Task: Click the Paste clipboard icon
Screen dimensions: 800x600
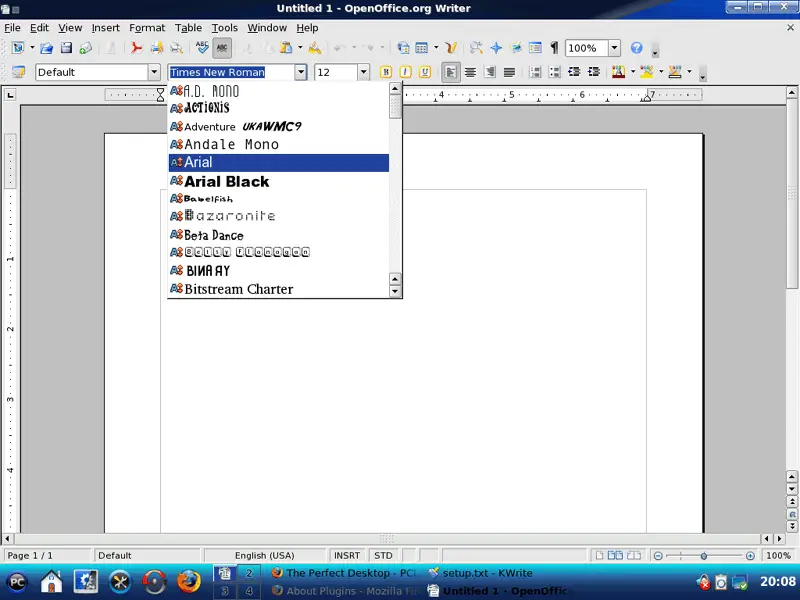Action: tap(286, 48)
